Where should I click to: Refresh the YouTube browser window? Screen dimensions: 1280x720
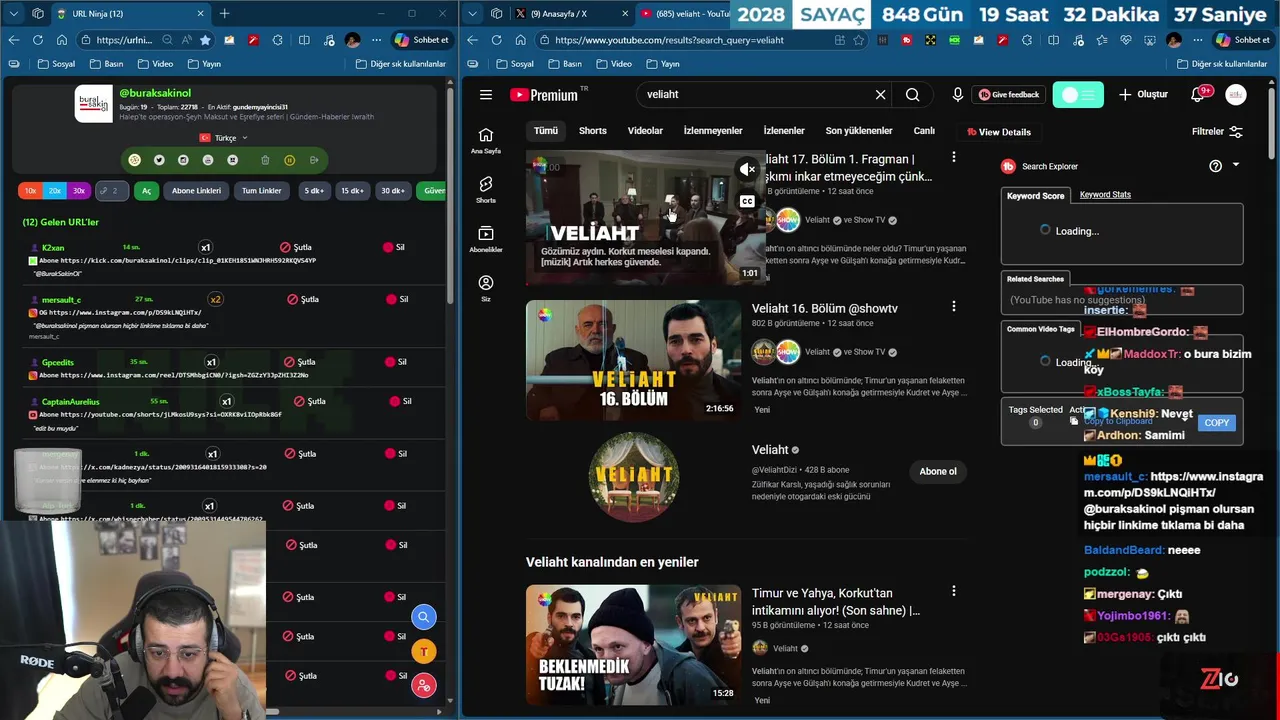tap(496, 40)
